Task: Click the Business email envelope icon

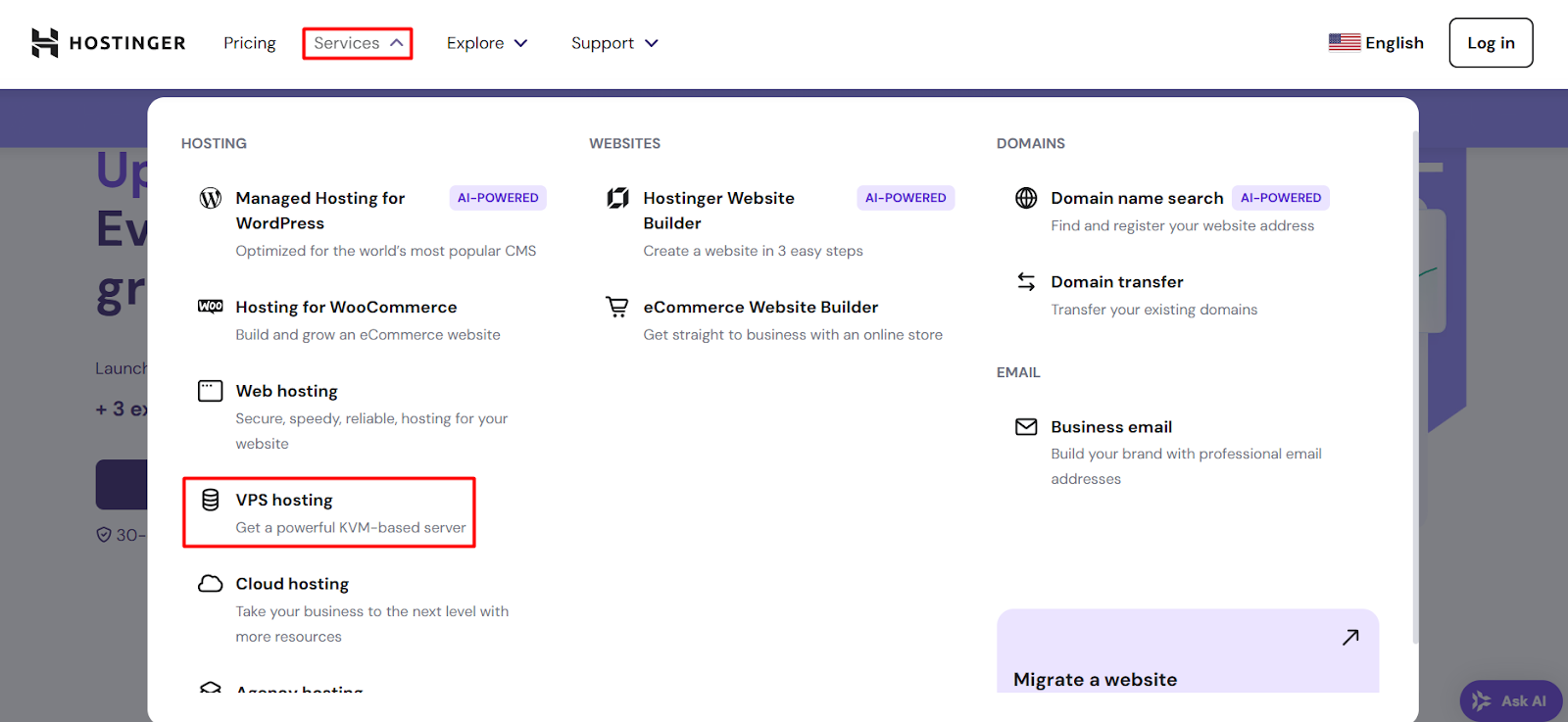Action: click(x=1026, y=427)
